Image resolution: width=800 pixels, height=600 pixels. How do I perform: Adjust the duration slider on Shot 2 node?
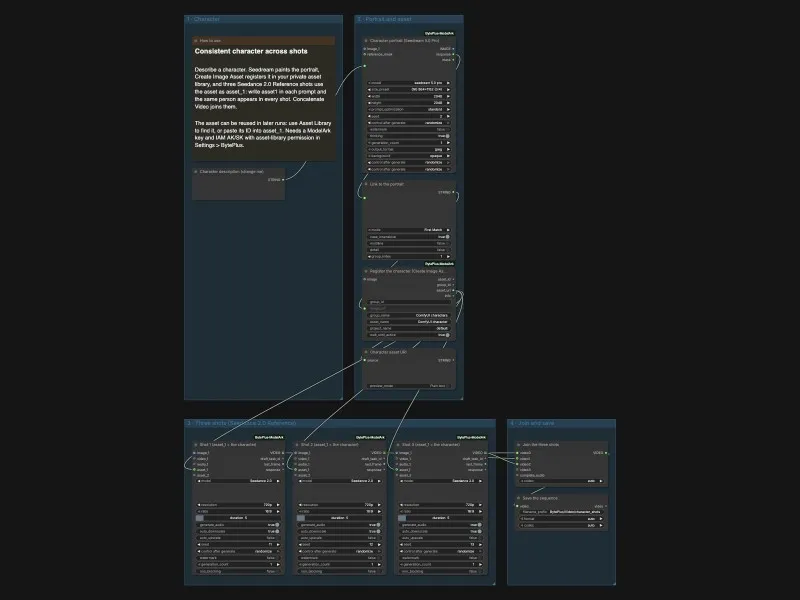tap(339, 518)
